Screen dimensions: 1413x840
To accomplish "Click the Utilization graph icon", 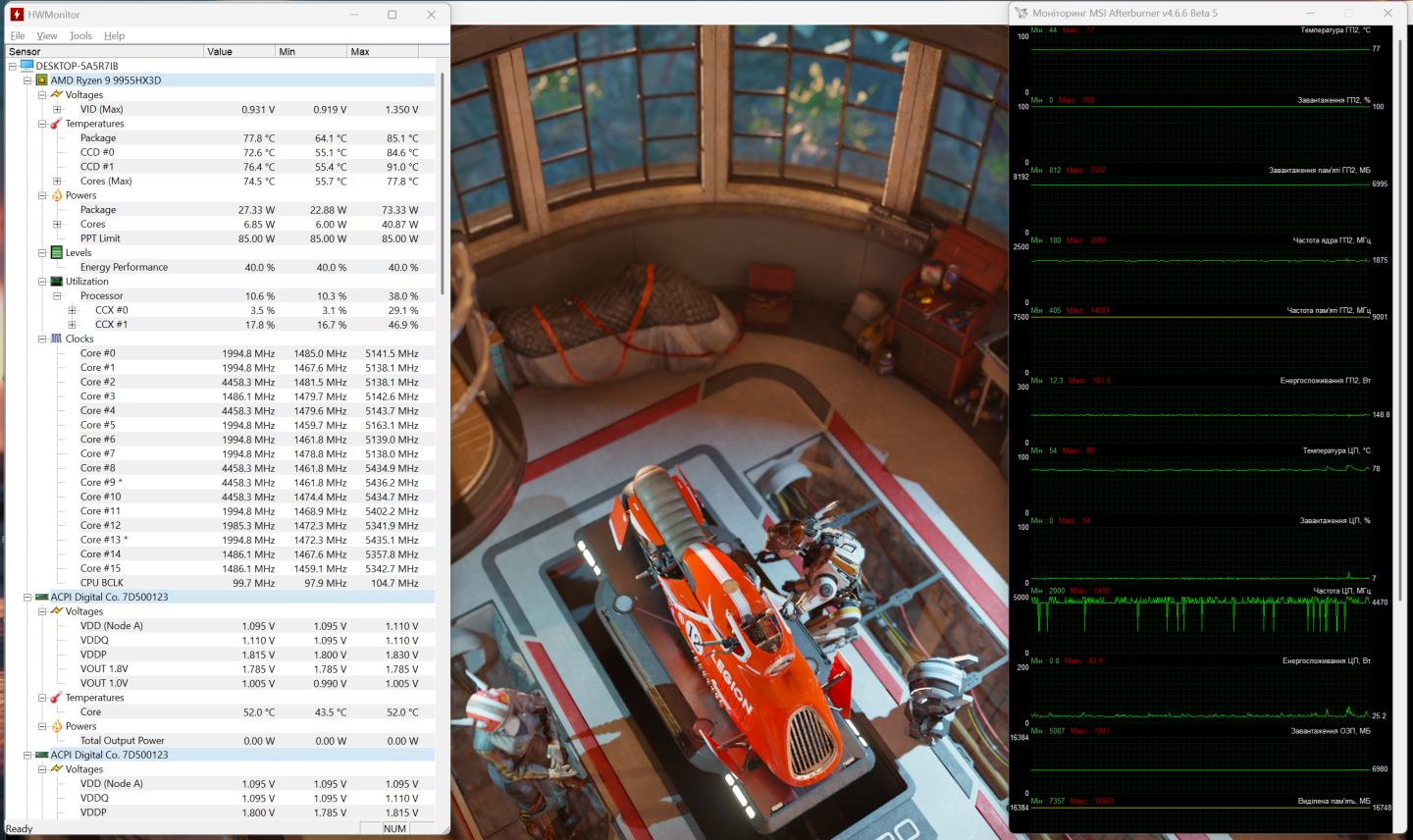I will coord(57,282).
